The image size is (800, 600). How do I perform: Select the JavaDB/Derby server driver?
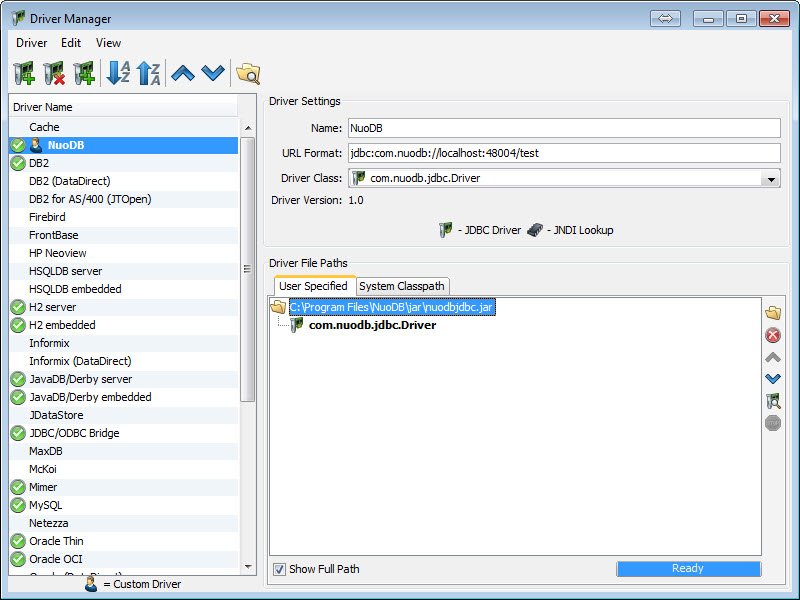(x=124, y=379)
